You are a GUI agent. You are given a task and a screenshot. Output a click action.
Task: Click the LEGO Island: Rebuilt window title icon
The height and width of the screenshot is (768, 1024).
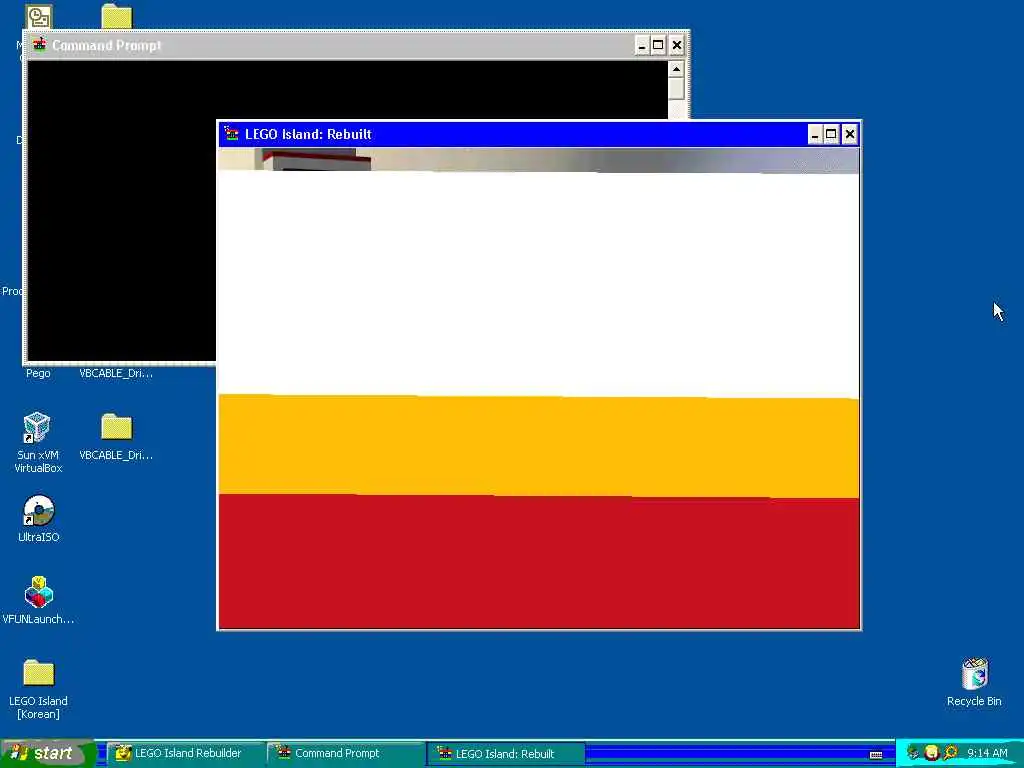click(231, 134)
